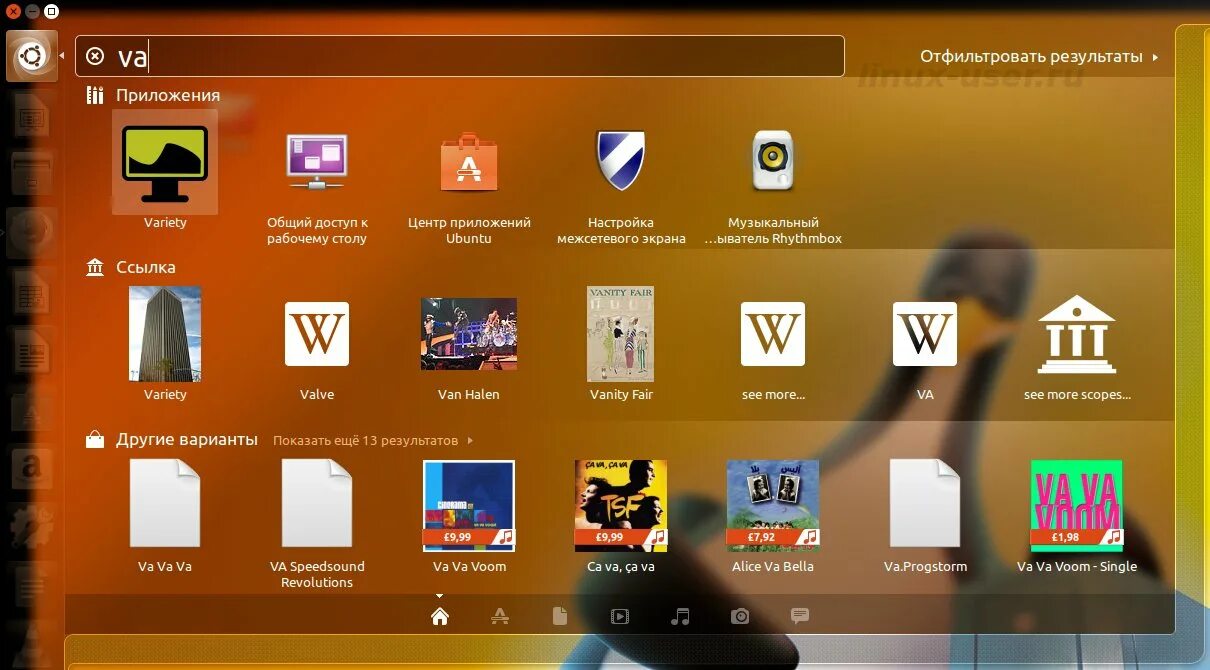Click the Ubuntu Dash home button
The height and width of the screenshot is (670, 1210).
tap(32, 56)
